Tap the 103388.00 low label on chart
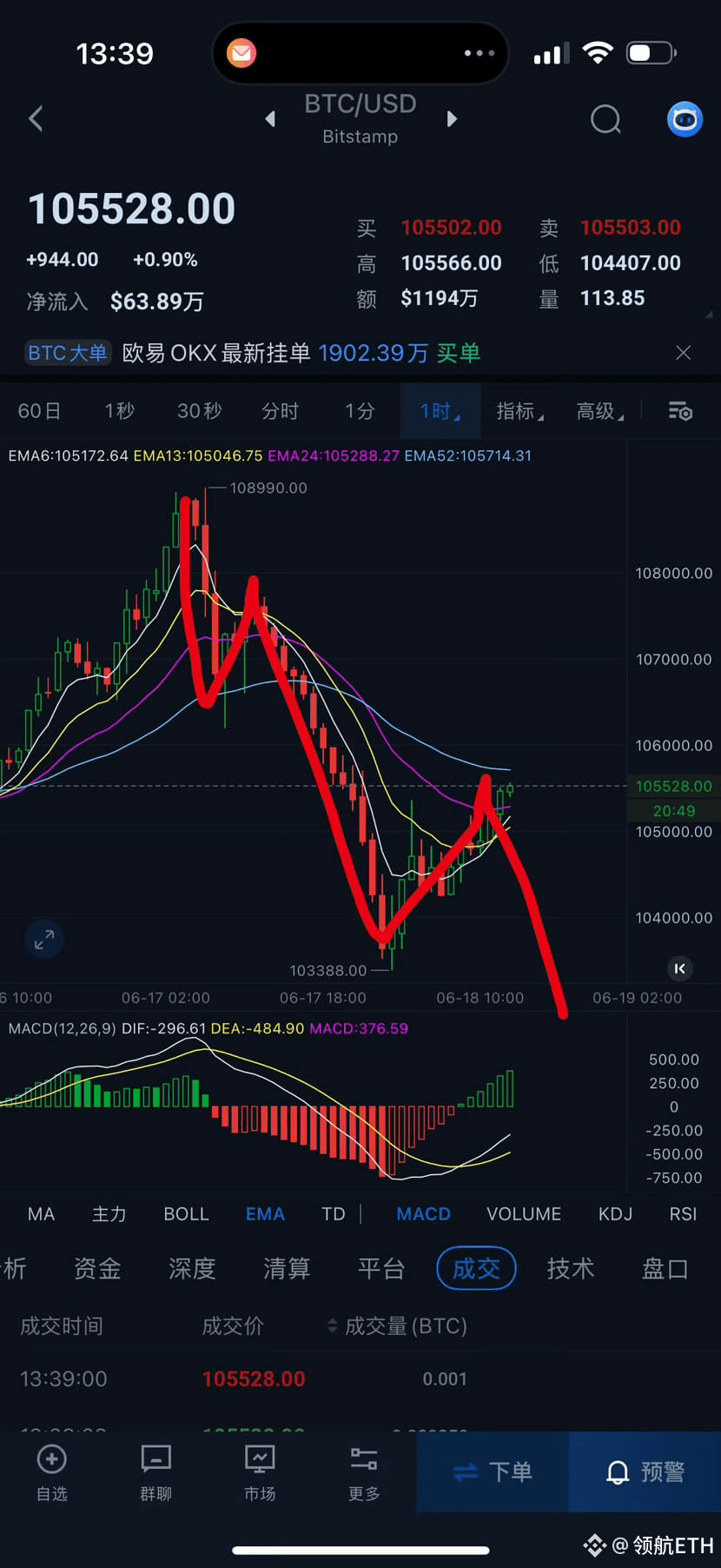The width and height of the screenshot is (721, 1568). tap(328, 971)
